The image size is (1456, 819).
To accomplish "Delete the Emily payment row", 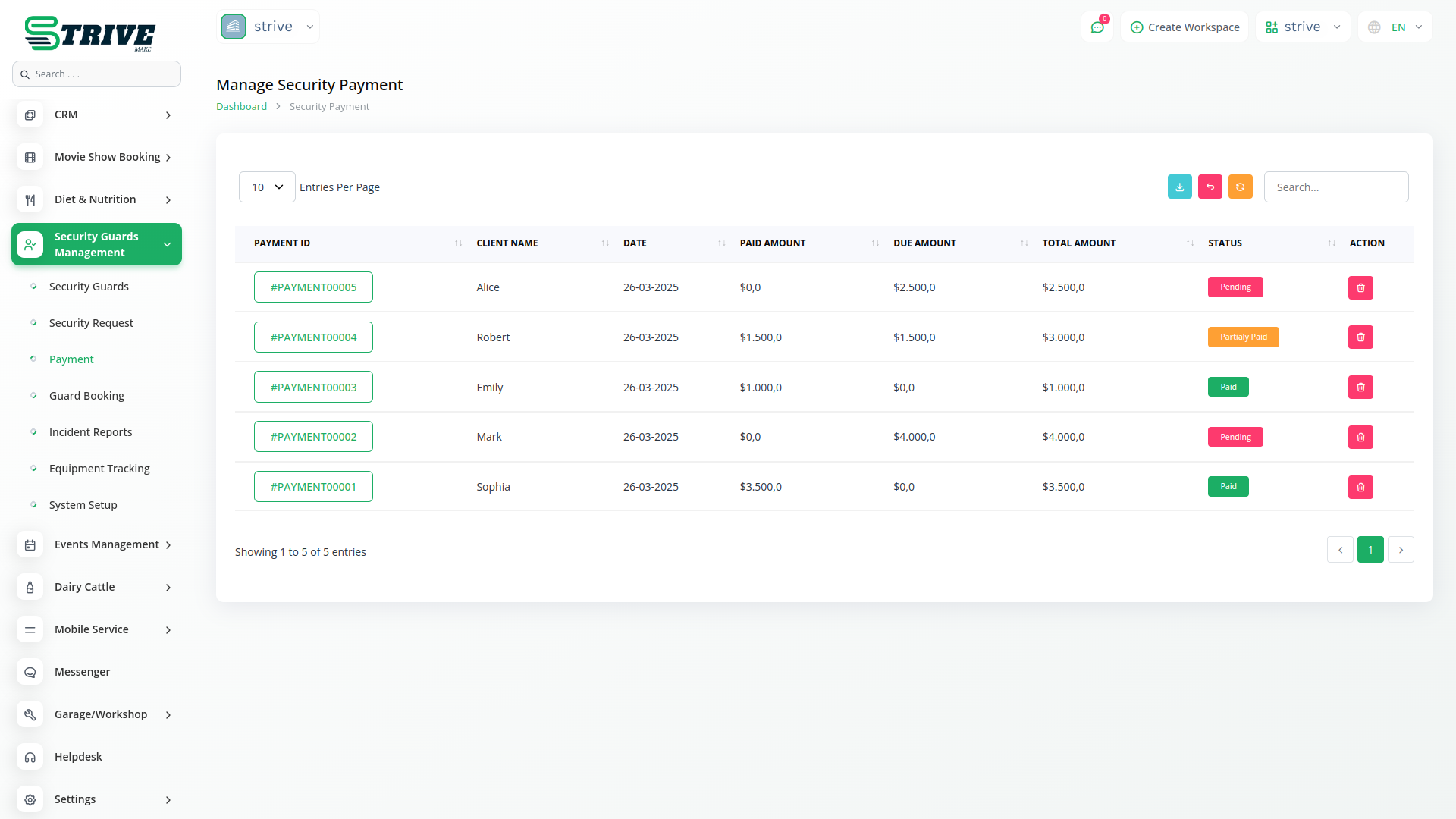I will point(1360,388).
